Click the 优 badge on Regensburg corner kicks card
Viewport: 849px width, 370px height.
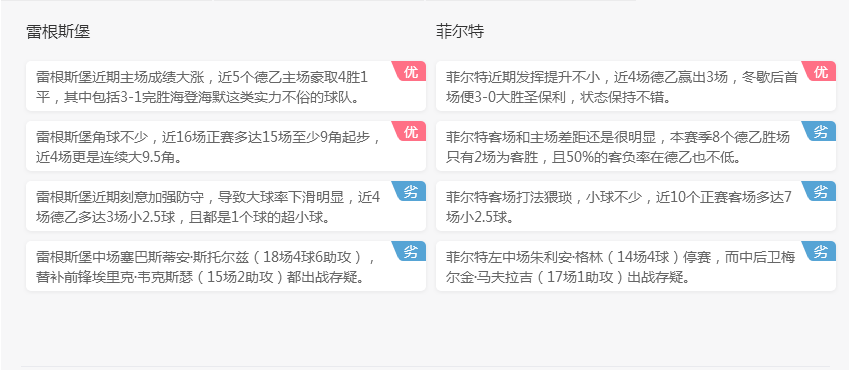[410, 131]
